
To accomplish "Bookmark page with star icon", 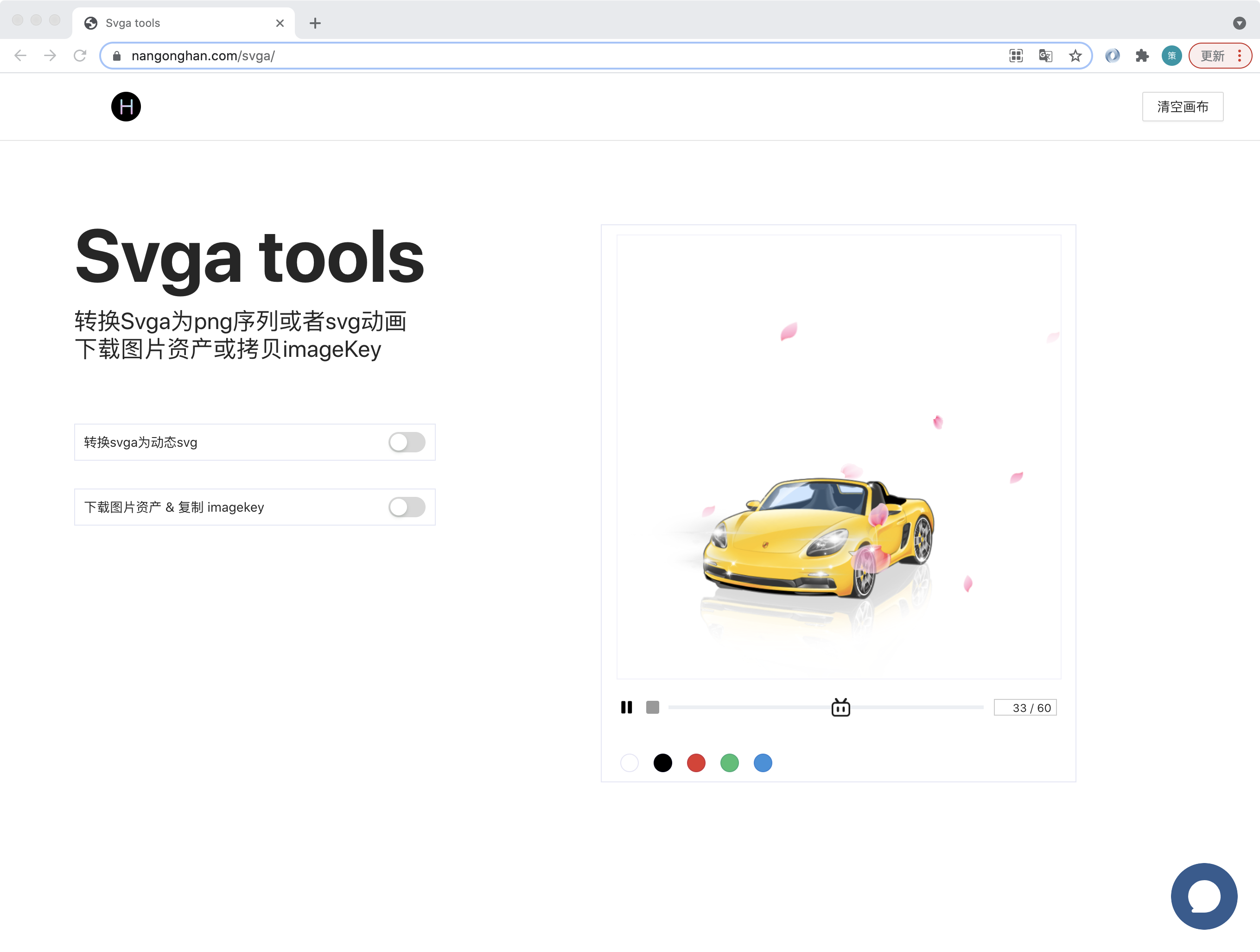I will click(1075, 56).
